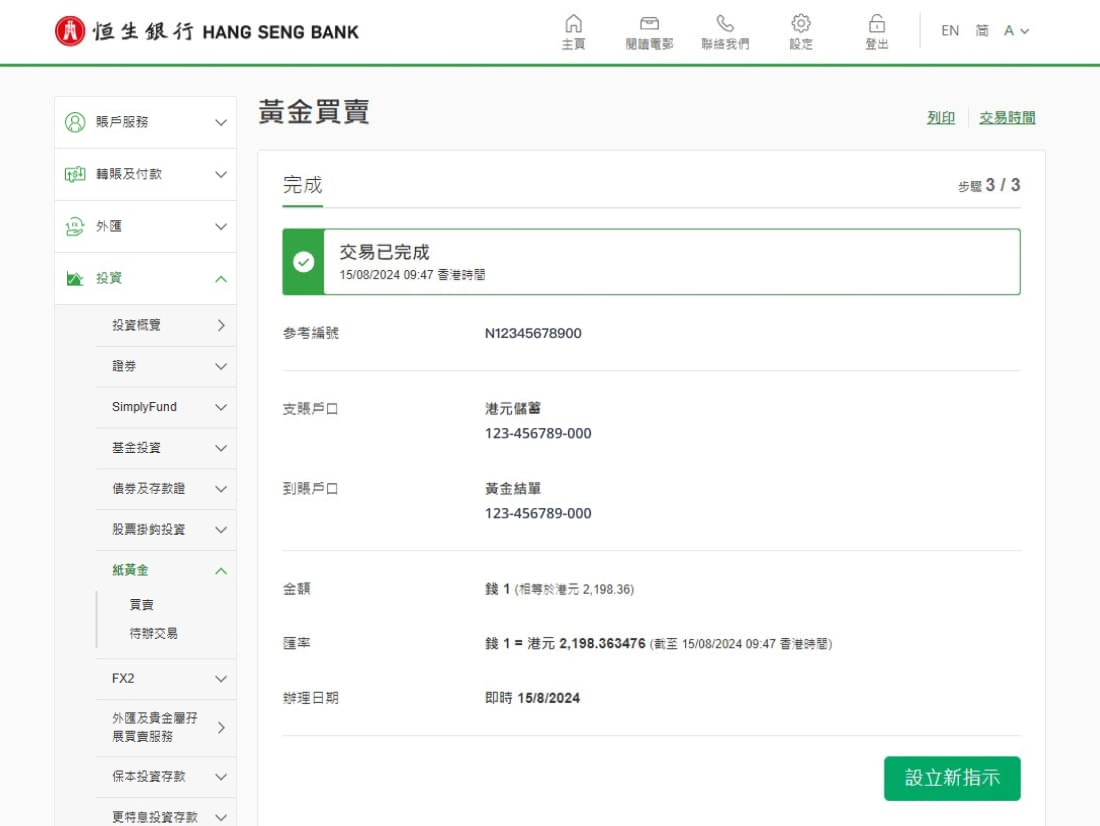Screen dimensions: 1100x826
Task: Click the 轉賬及付款 sidebar icon
Action: tap(75, 174)
